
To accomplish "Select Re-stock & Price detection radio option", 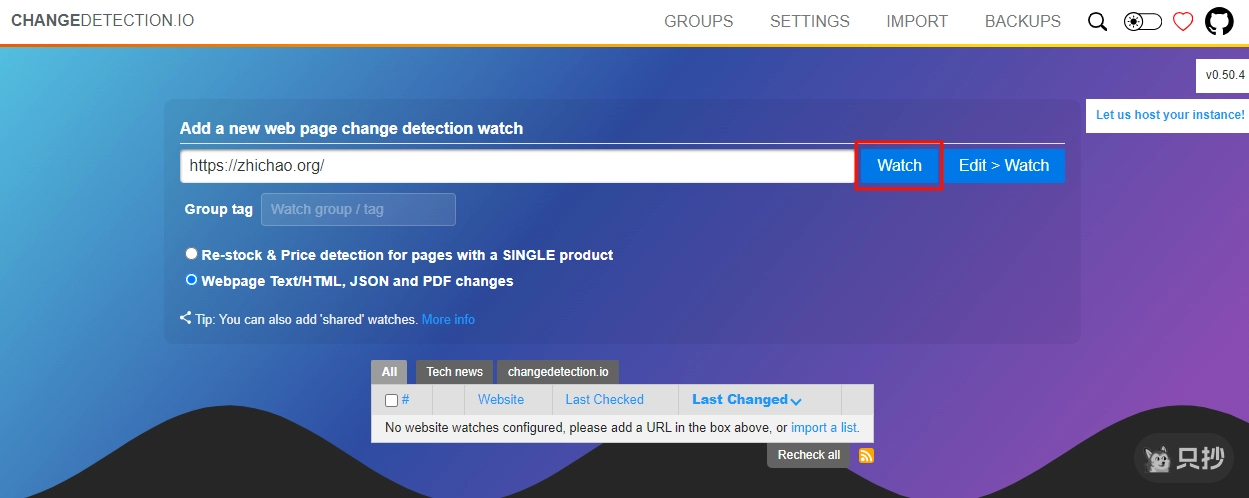I will tap(191, 254).
